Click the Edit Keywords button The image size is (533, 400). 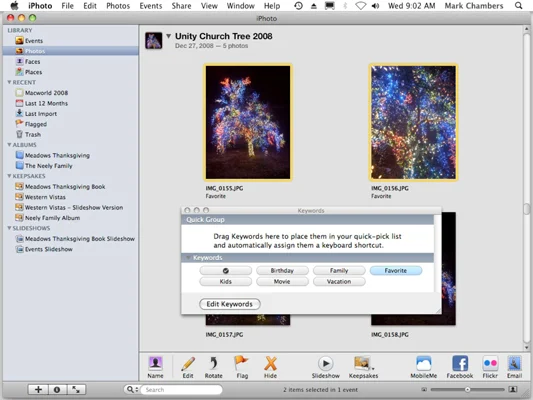pyautogui.click(x=230, y=304)
